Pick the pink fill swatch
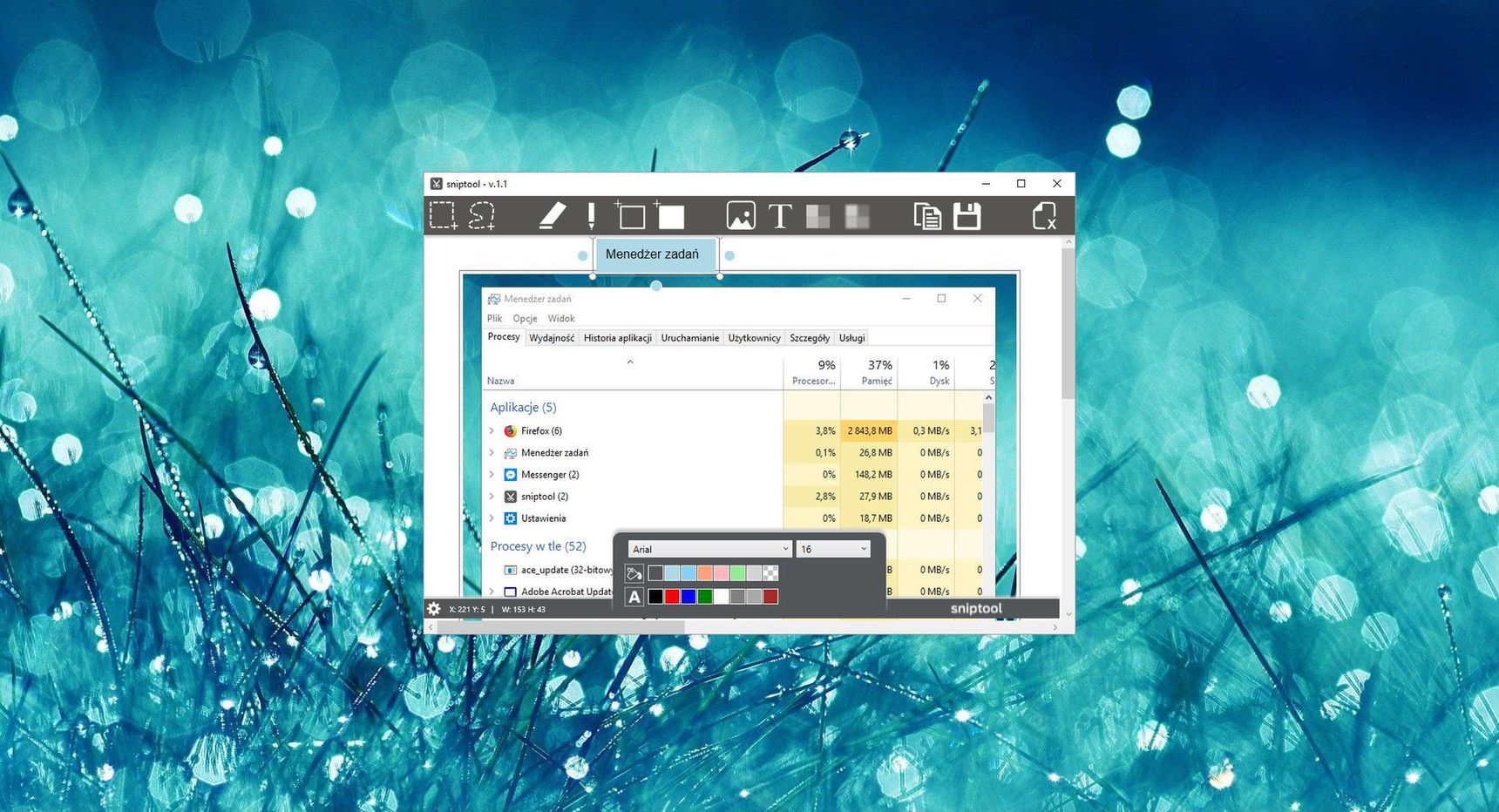 click(722, 573)
